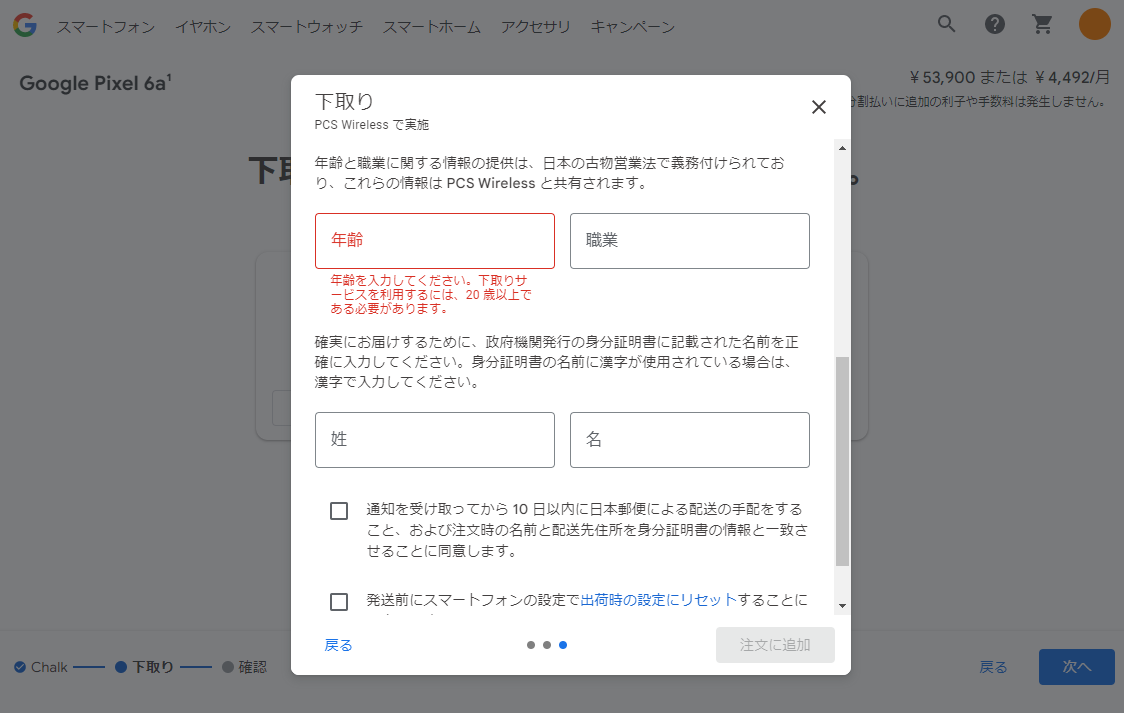
Task: Click the ¥53,900 または ¥4,492/月 price
Action: (1009, 77)
